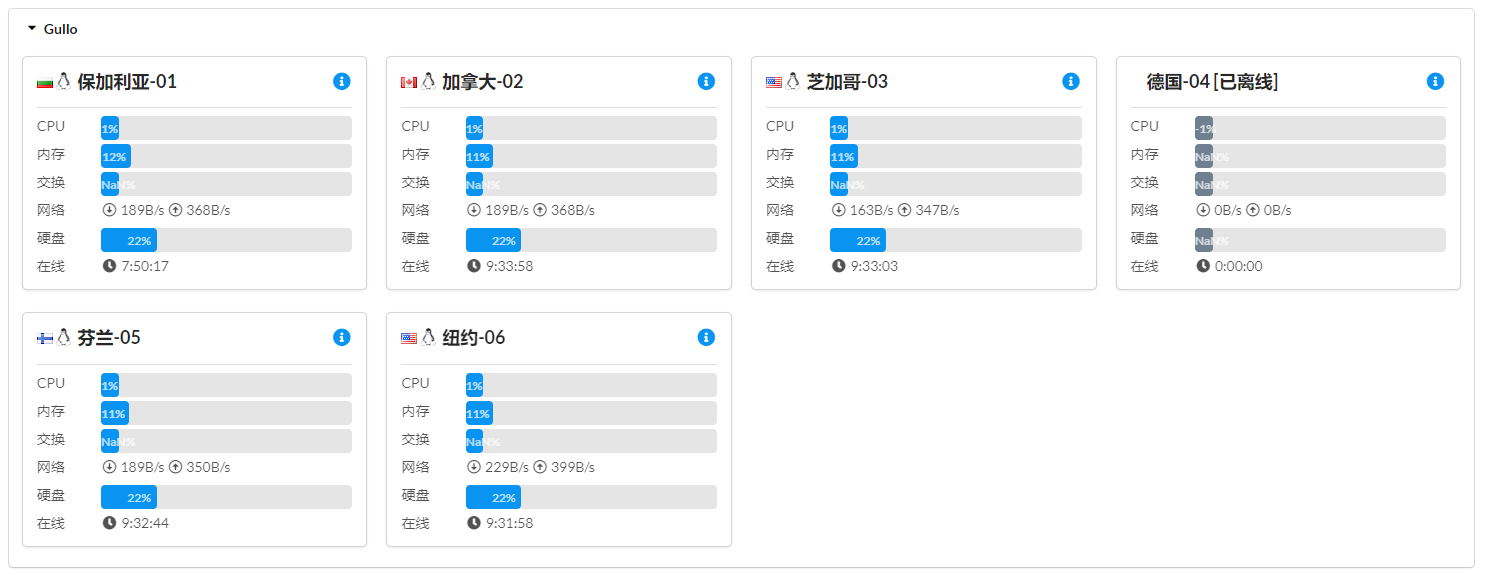Screen dimensions: 1491x575
Task: Click the Linux penguin icon on 芝加哥-03
Action: coord(793,81)
